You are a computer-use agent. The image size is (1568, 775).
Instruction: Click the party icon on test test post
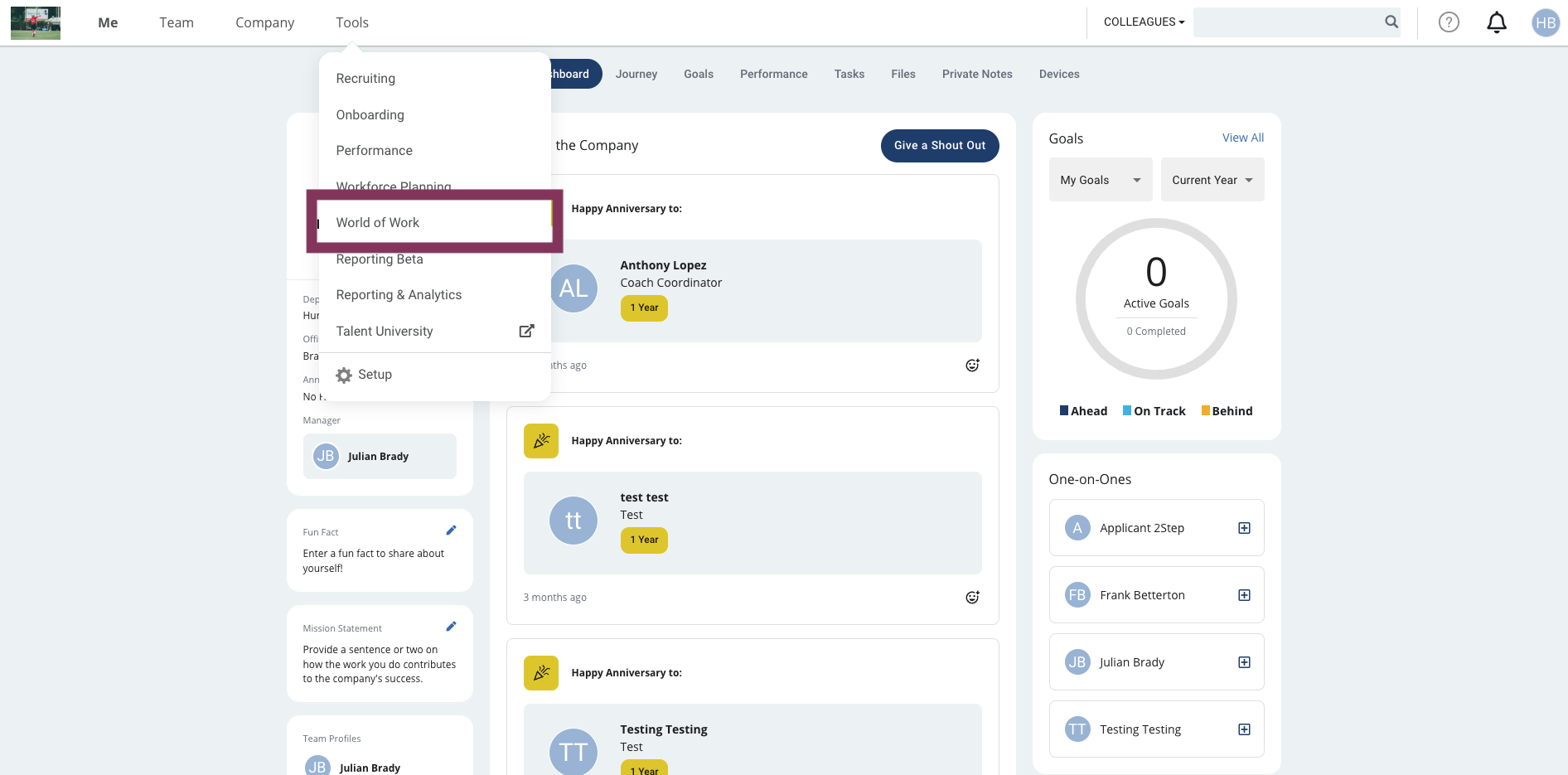[x=541, y=441]
